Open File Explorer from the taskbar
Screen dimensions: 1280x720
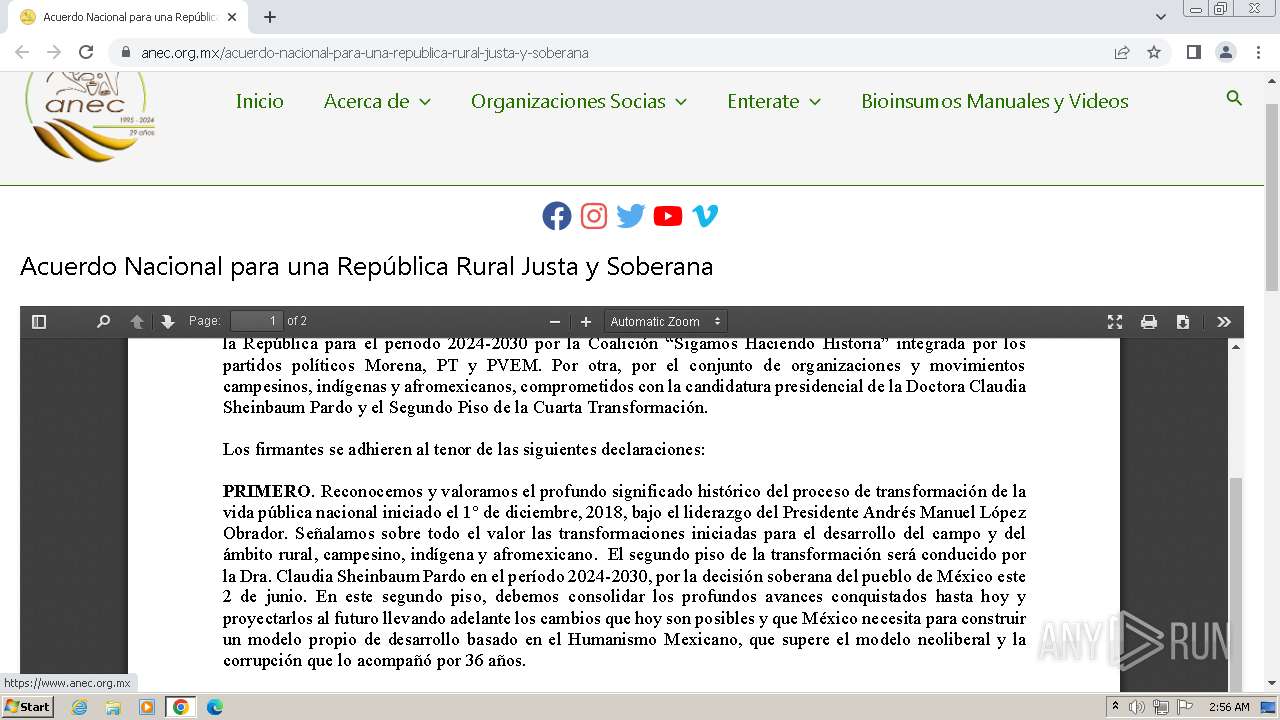(113, 707)
